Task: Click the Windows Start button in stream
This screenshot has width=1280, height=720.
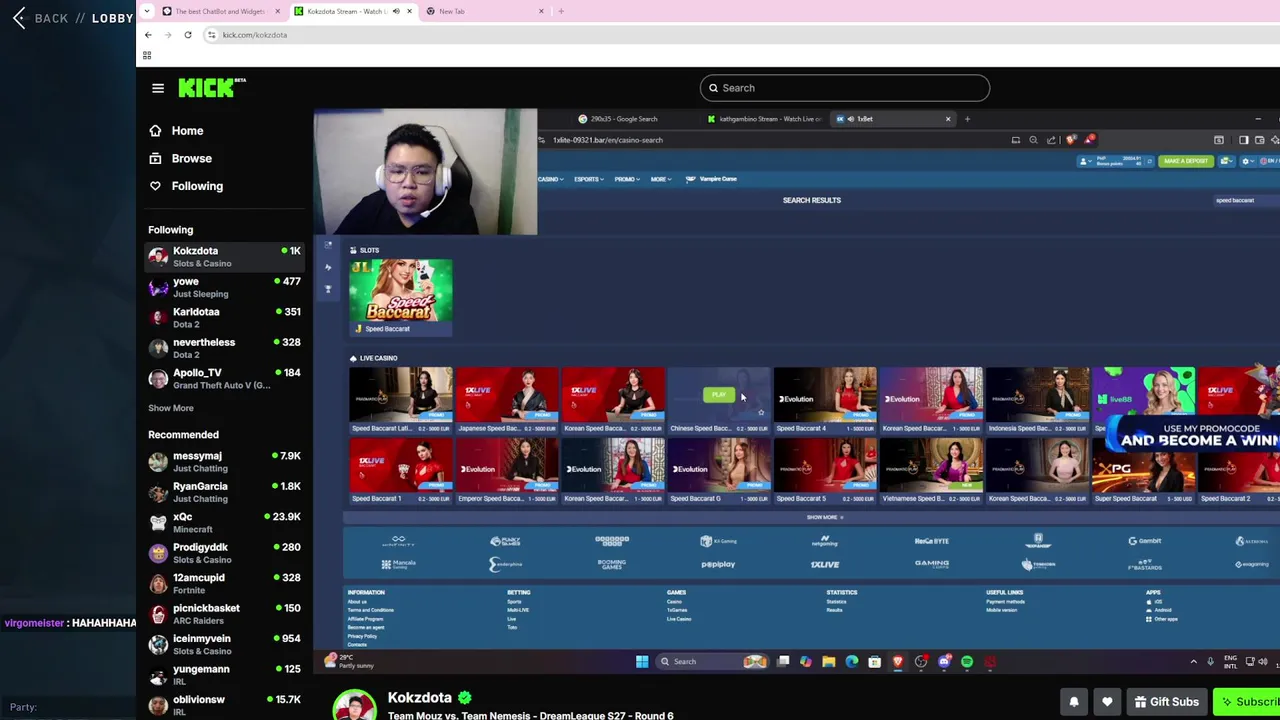Action: (642, 661)
